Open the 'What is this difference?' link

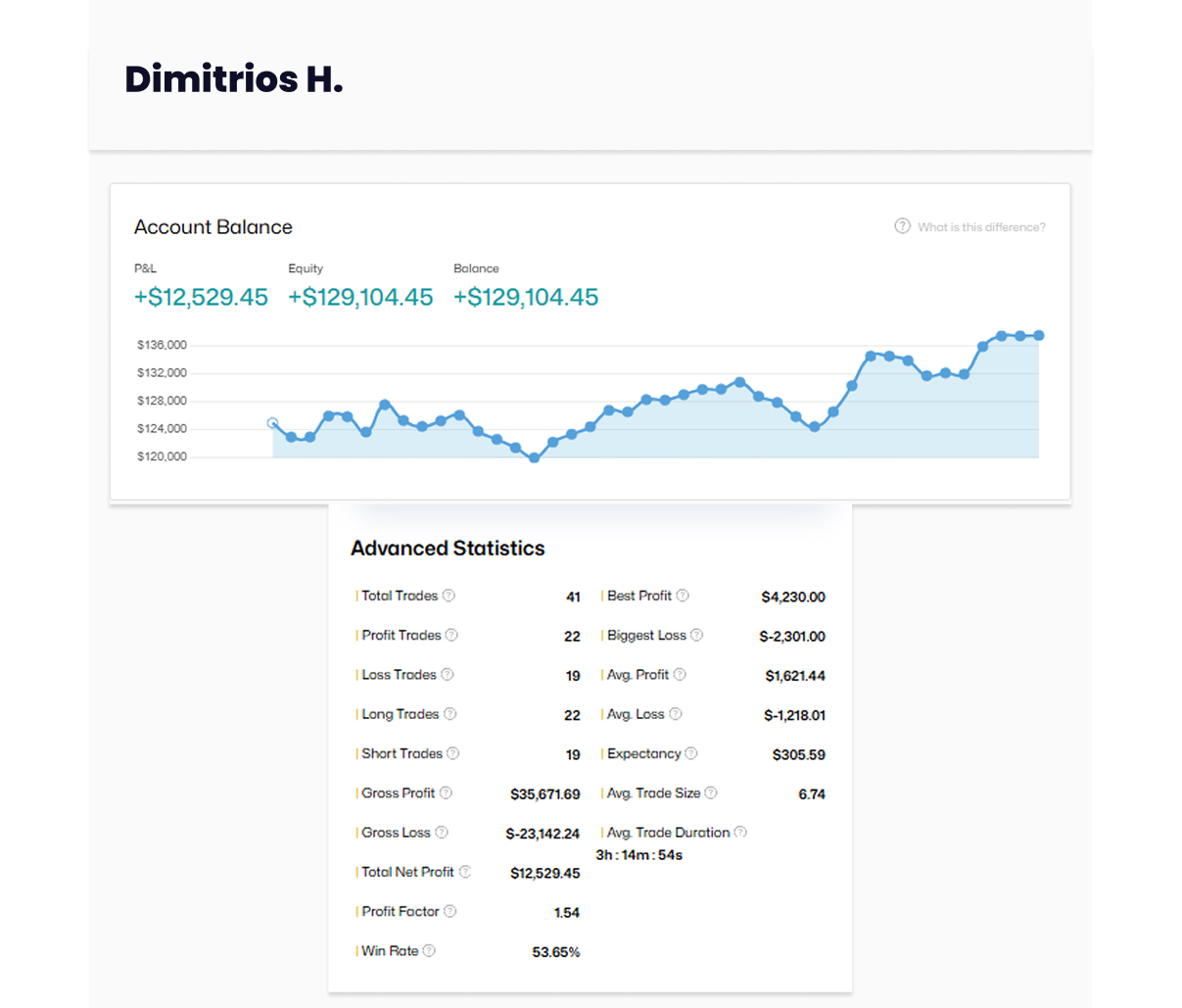coord(981,227)
